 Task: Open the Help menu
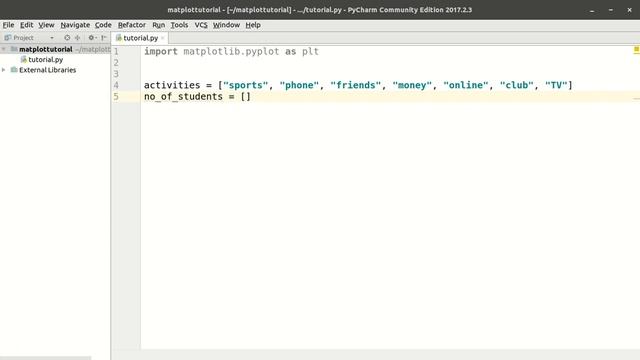[x=253, y=25]
